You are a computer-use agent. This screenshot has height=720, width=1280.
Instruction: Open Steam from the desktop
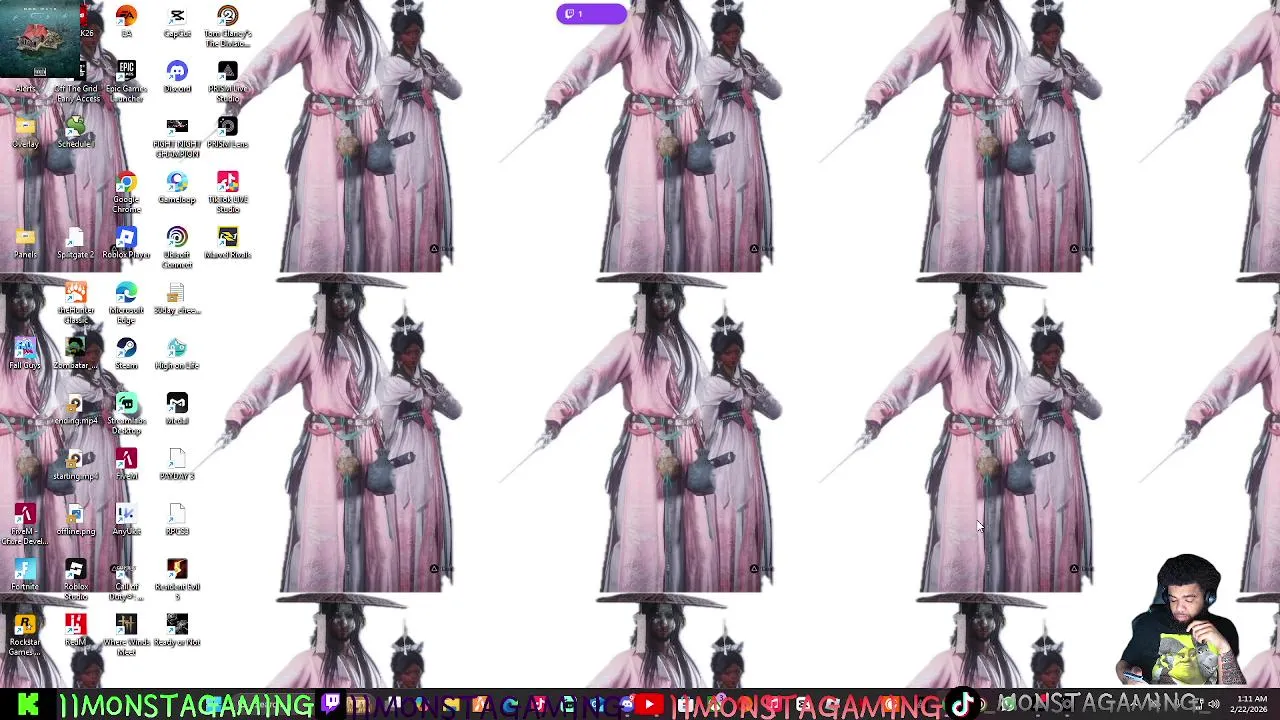pyautogui.click(x=126, y=353)
